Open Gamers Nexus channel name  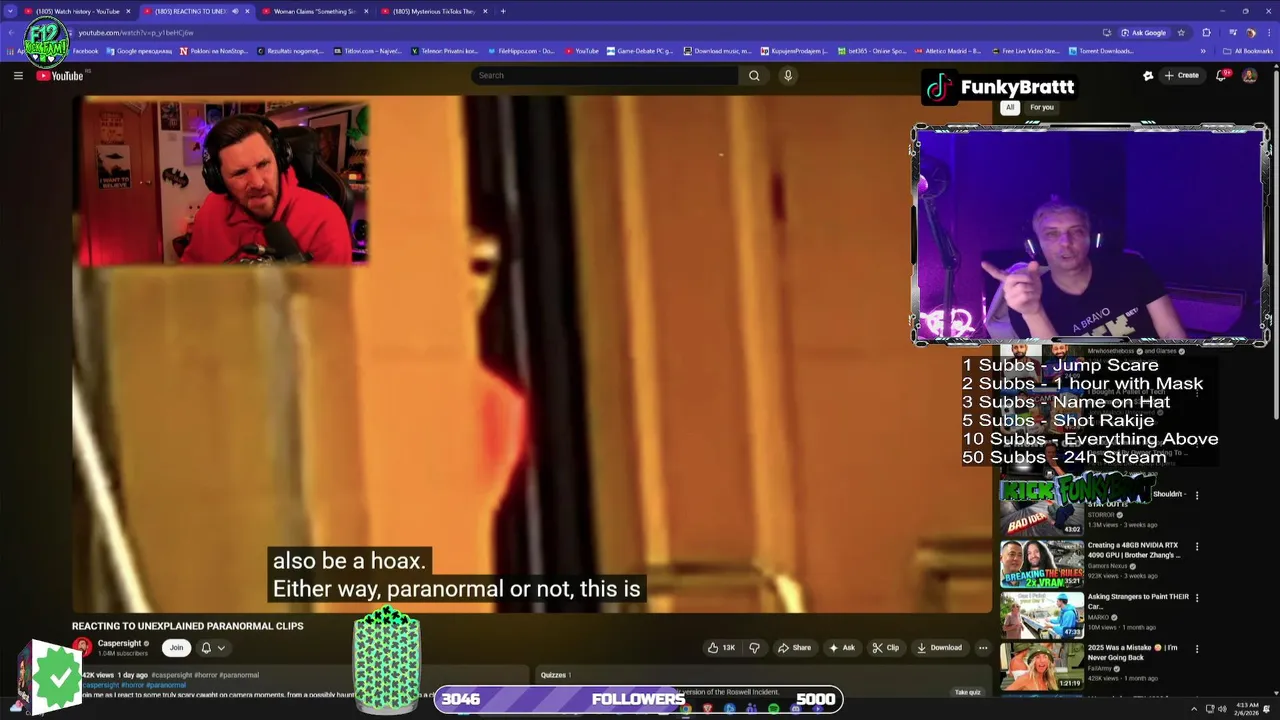(1108, 566)
